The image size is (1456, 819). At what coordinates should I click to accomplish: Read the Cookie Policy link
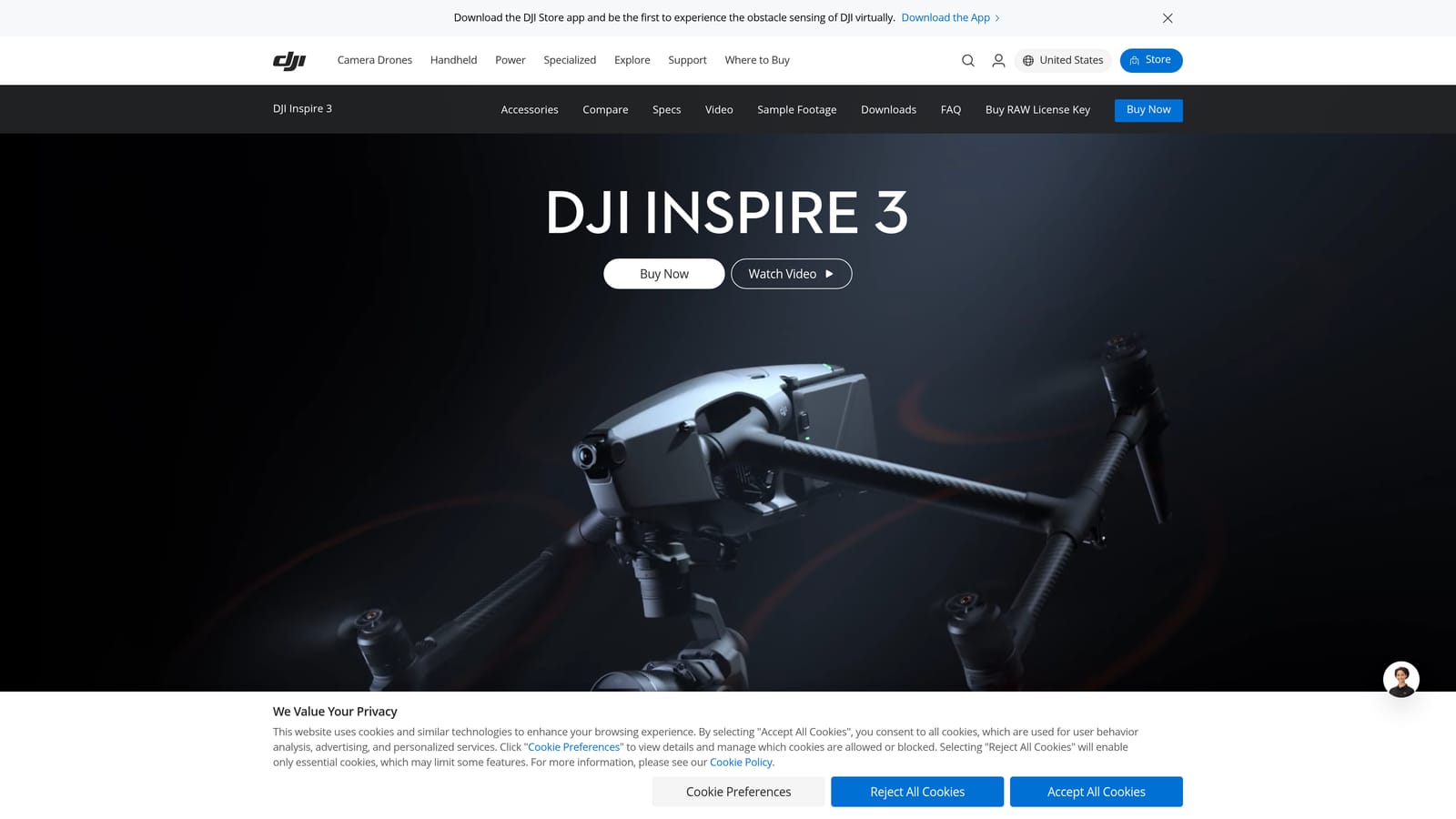click(x=741, y=763)
